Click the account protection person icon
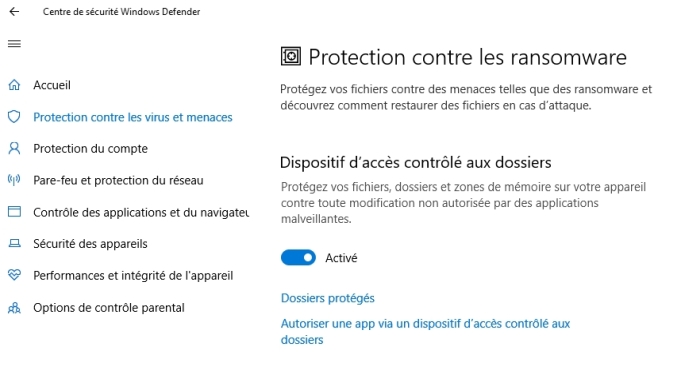Image resolution: width=700 pixels, height=382 pixels. coord(14,148)
